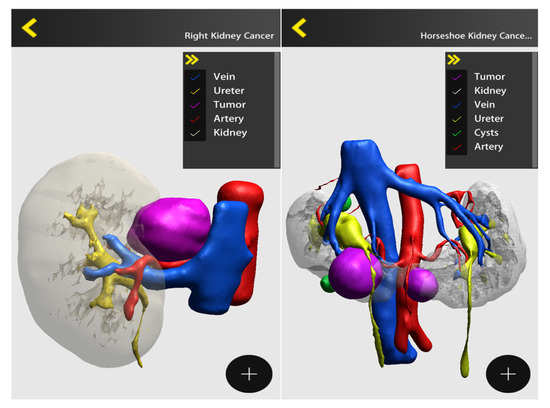Go back from Right Kidney Cancer screen
This screenshot has height=408, width=550.
29,28
